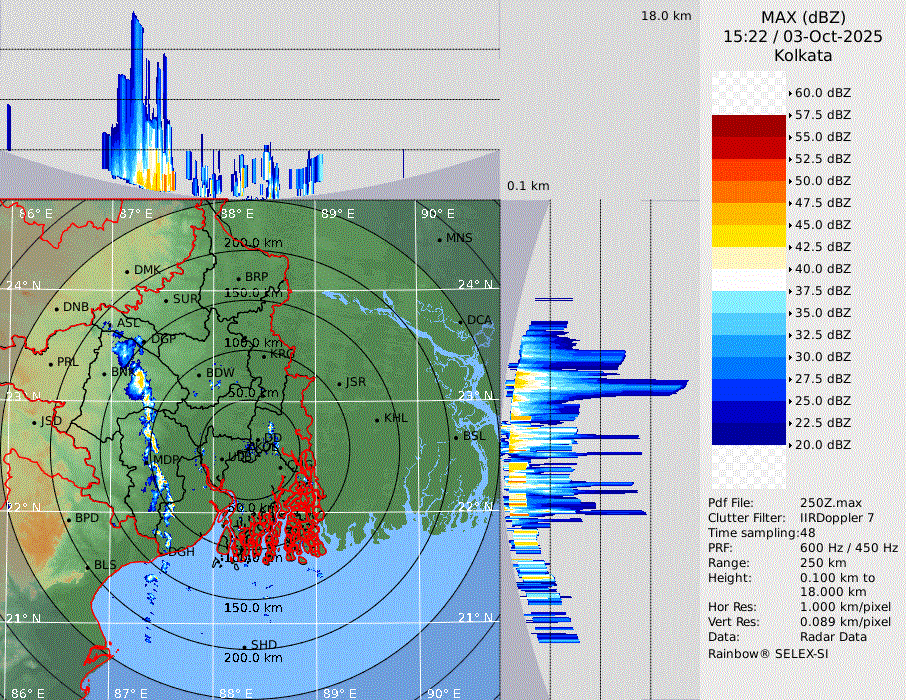Click the dark red swatch below 57.5 dBZ
This screenshot has height=700, width=906.
coord(749,126)
